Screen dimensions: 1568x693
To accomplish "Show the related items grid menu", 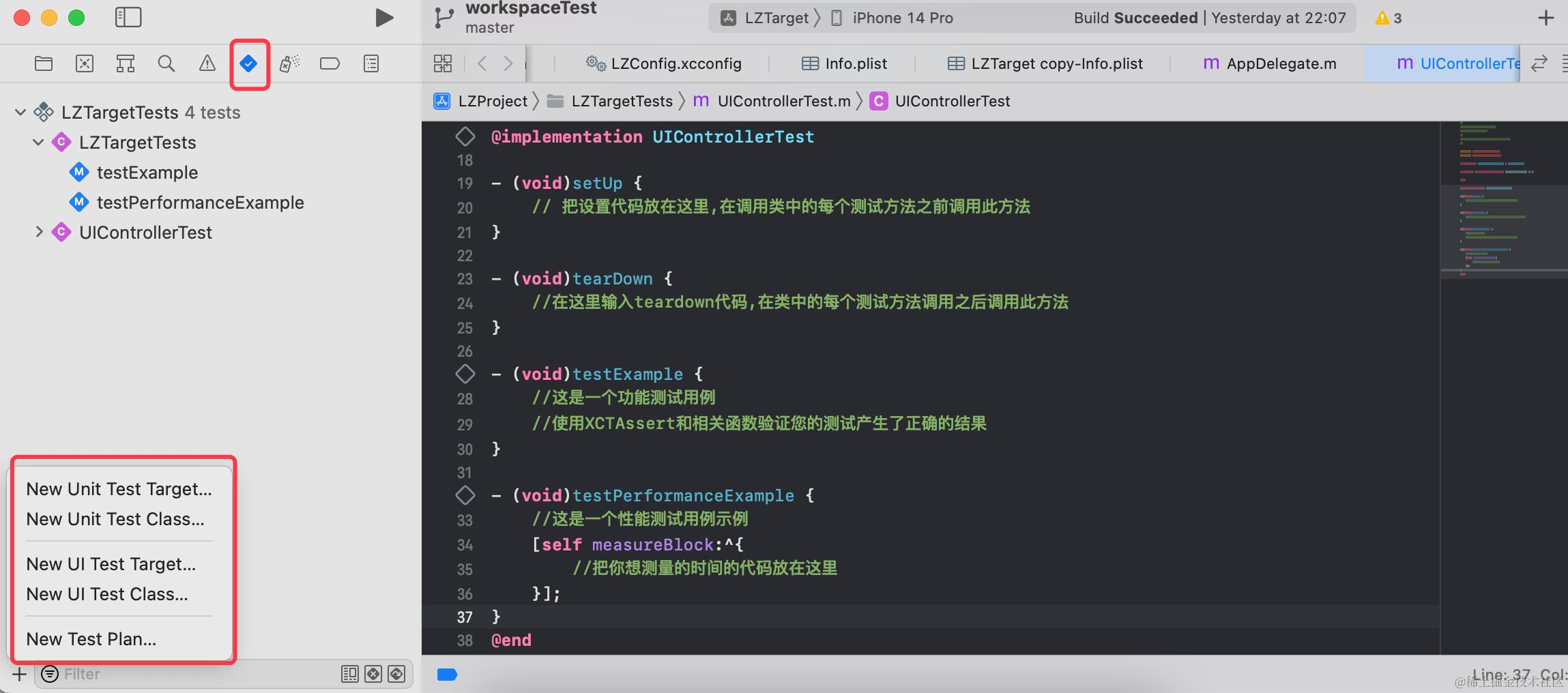I will 443,63.
